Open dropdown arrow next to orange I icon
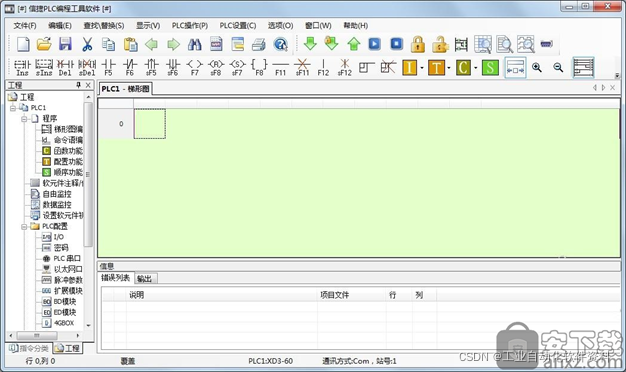Image resolution: width=626 pixels, height=372 pixels. pyautogui.click(x=422, y=68)
